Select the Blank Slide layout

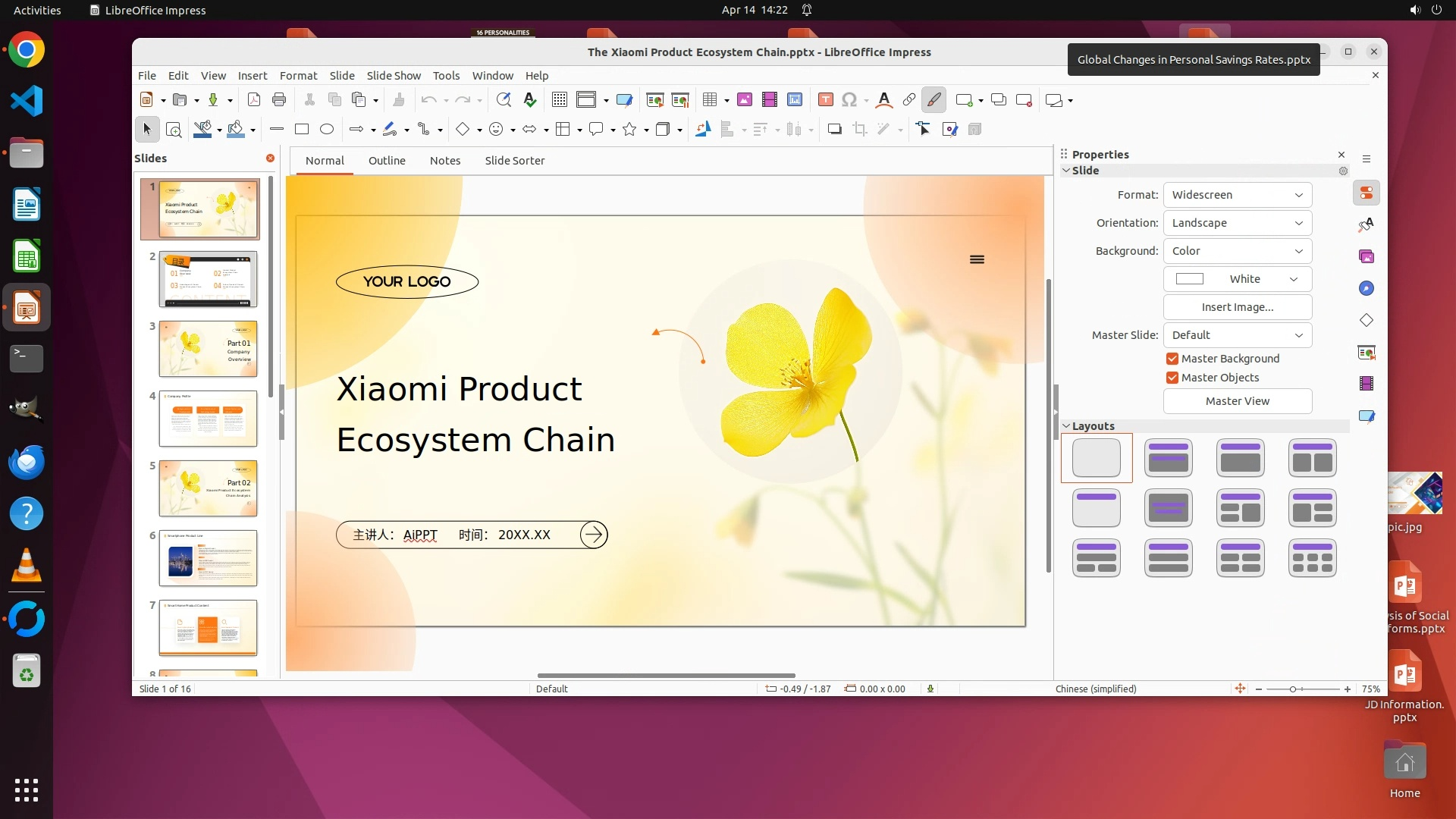tap(1096, 458)
